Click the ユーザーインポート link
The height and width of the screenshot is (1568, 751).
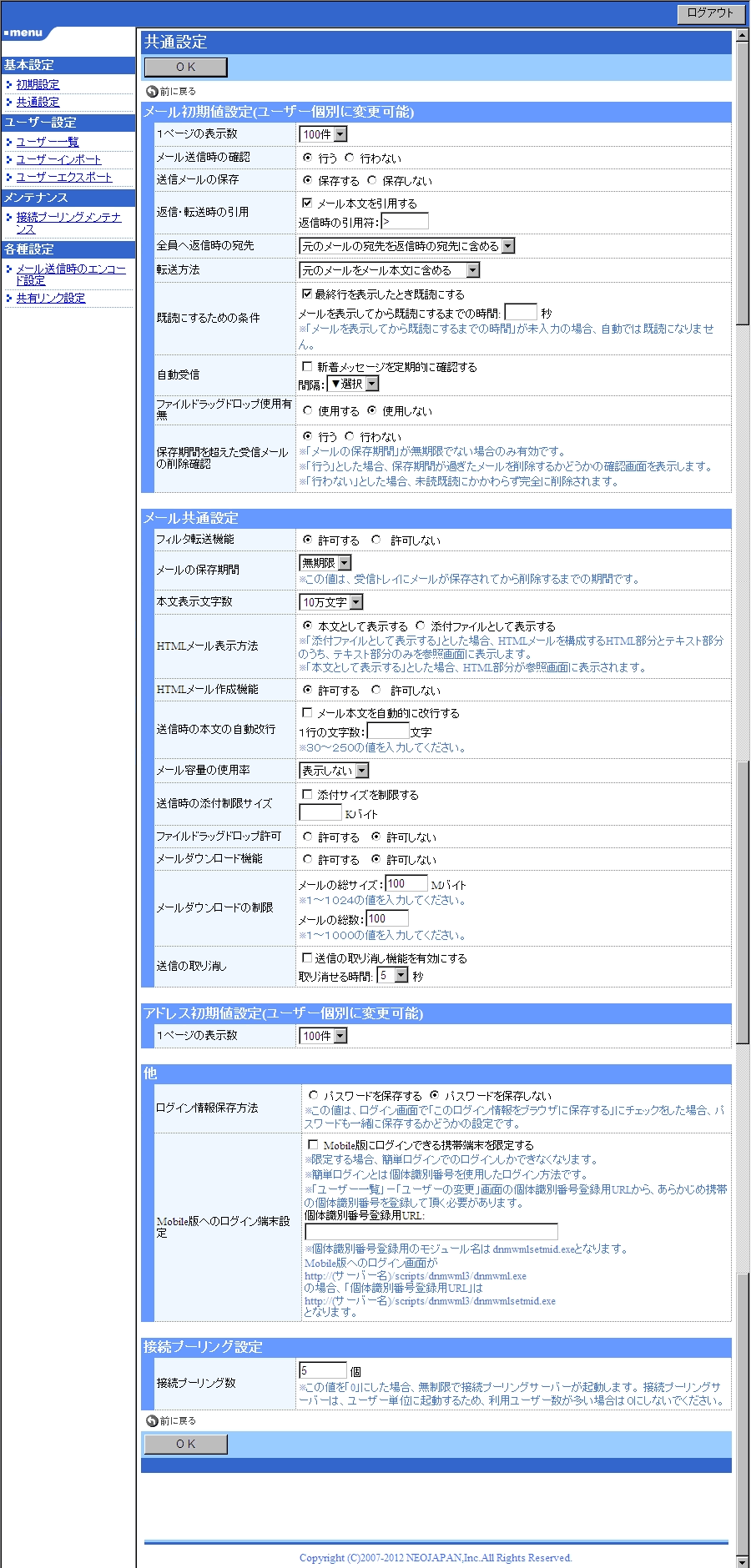pos(58,159)
